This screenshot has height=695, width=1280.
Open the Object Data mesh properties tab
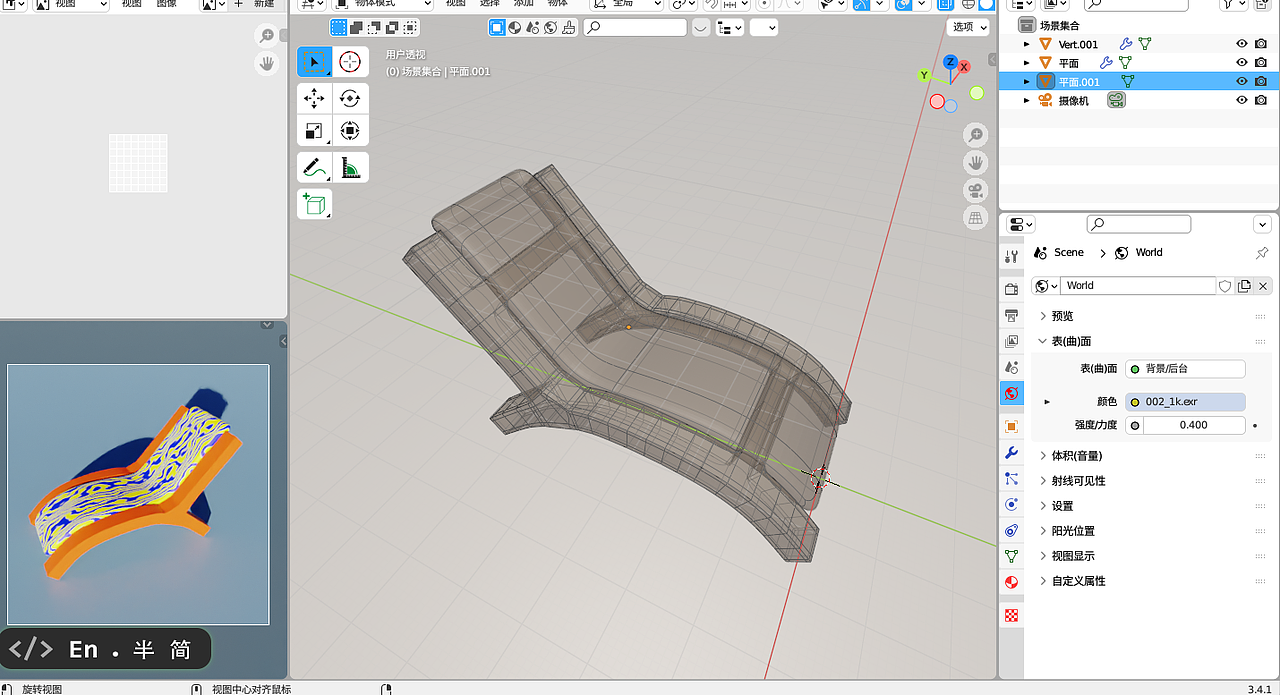coord(1012,556)
